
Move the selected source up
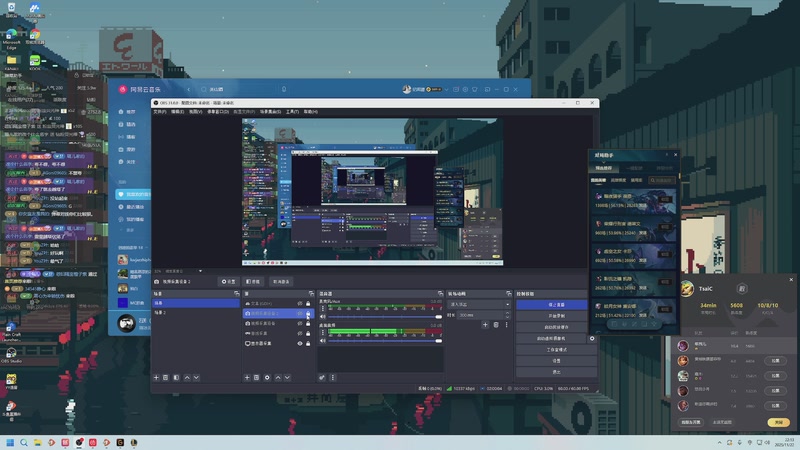click(278, 378)
